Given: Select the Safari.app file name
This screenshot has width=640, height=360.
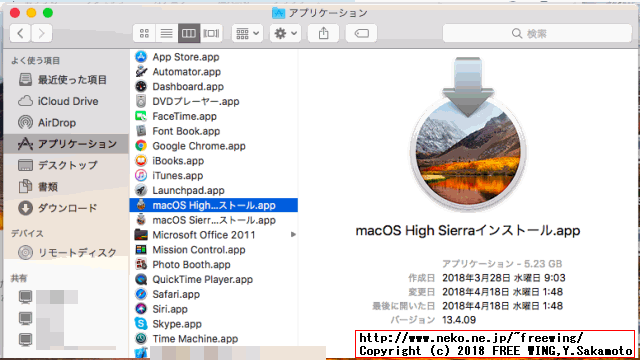Looking at the screenshot, I should [176, 294].
